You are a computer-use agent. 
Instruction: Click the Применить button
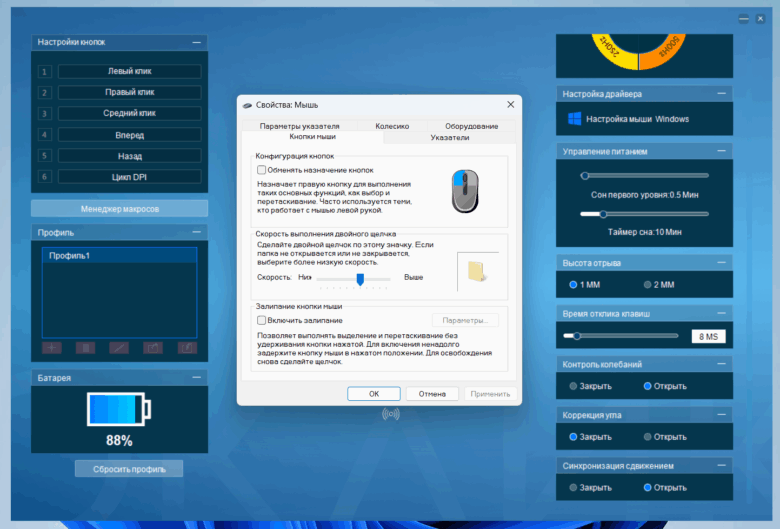click(490, 394)
